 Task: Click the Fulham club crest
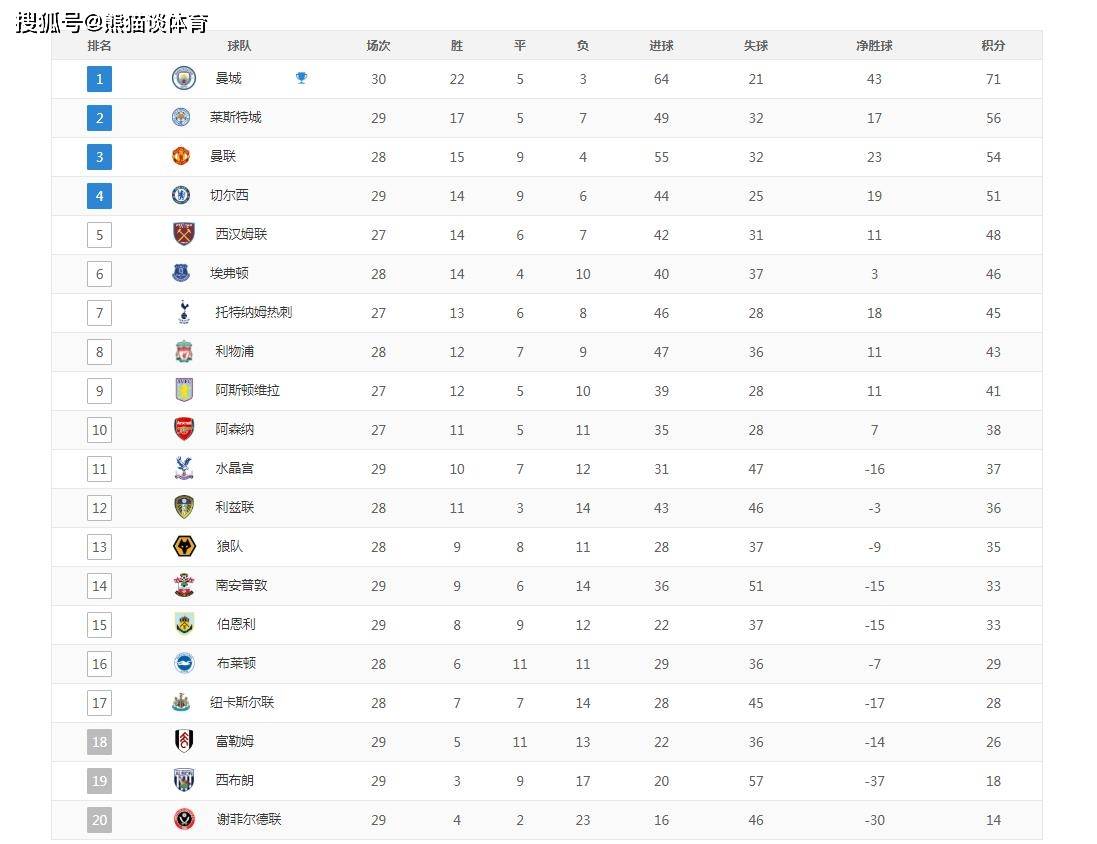coord(184,741)
